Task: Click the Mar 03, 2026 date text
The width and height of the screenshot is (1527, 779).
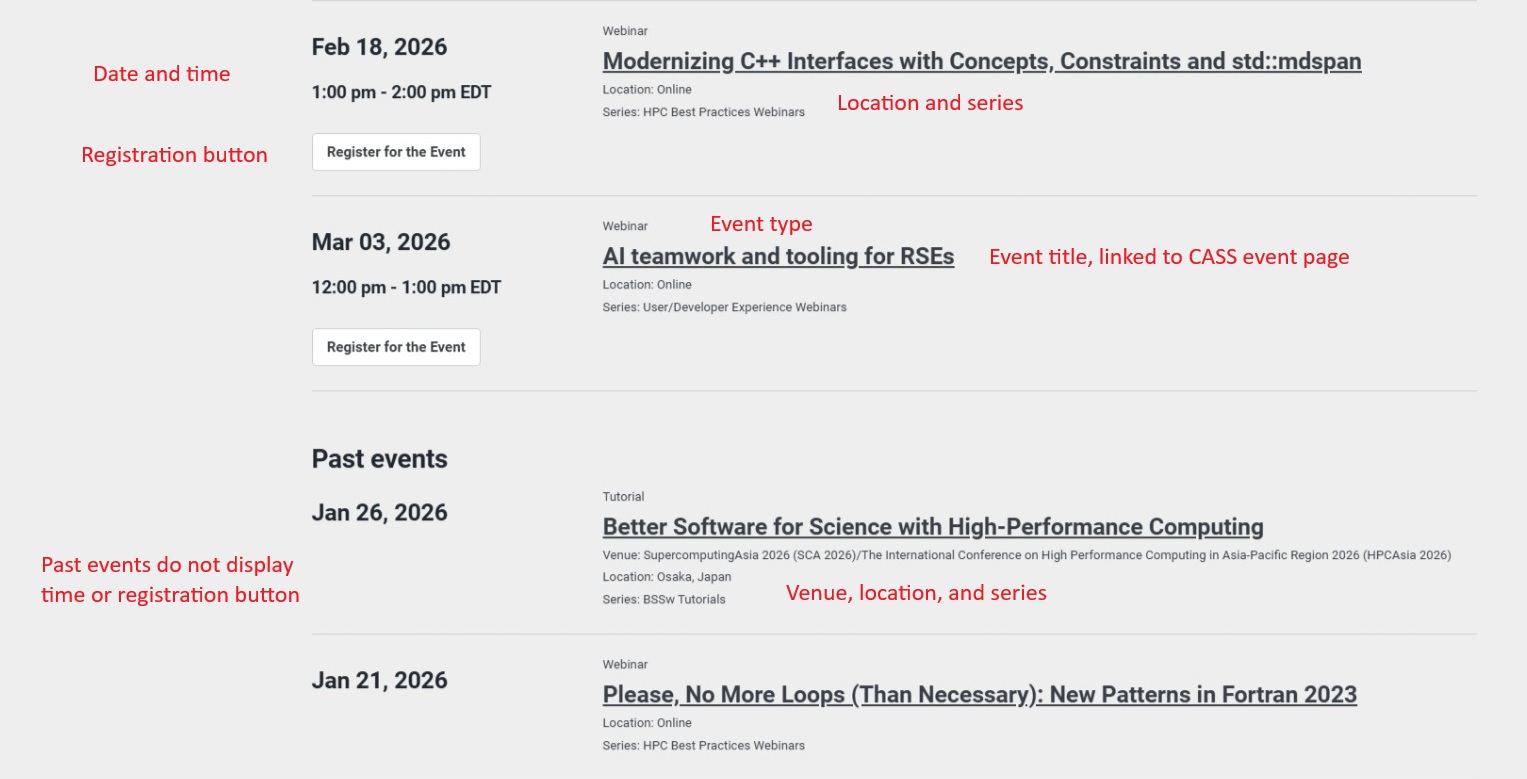Action: pos(381,242)
